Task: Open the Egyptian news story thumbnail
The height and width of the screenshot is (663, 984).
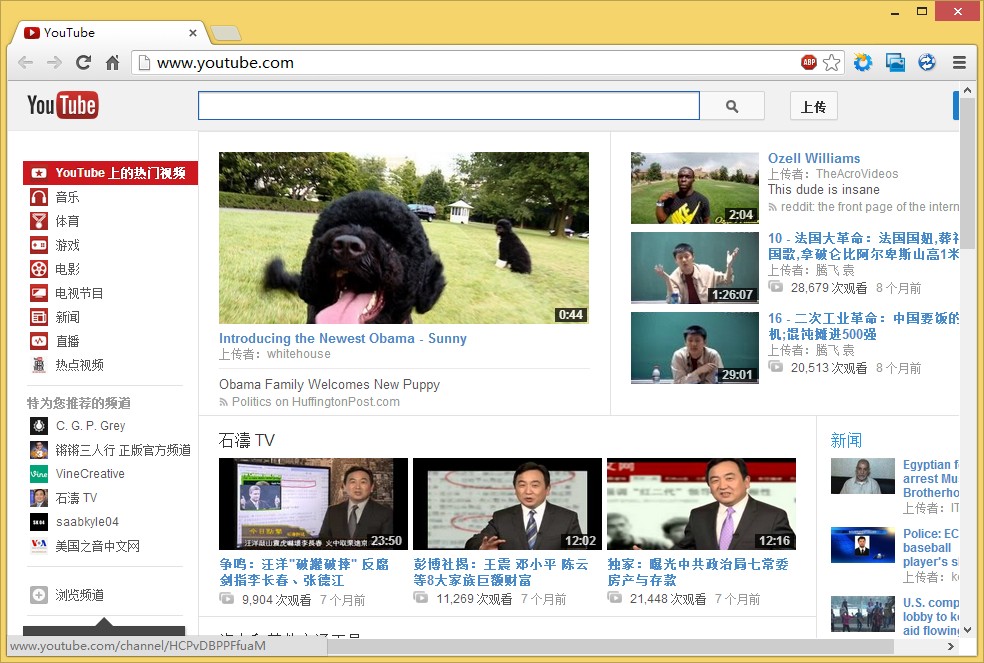Action: pos(863,476)
